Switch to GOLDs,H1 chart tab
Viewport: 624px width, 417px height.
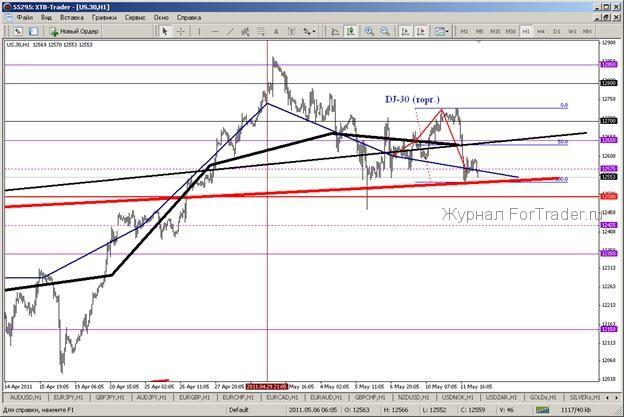542,397
